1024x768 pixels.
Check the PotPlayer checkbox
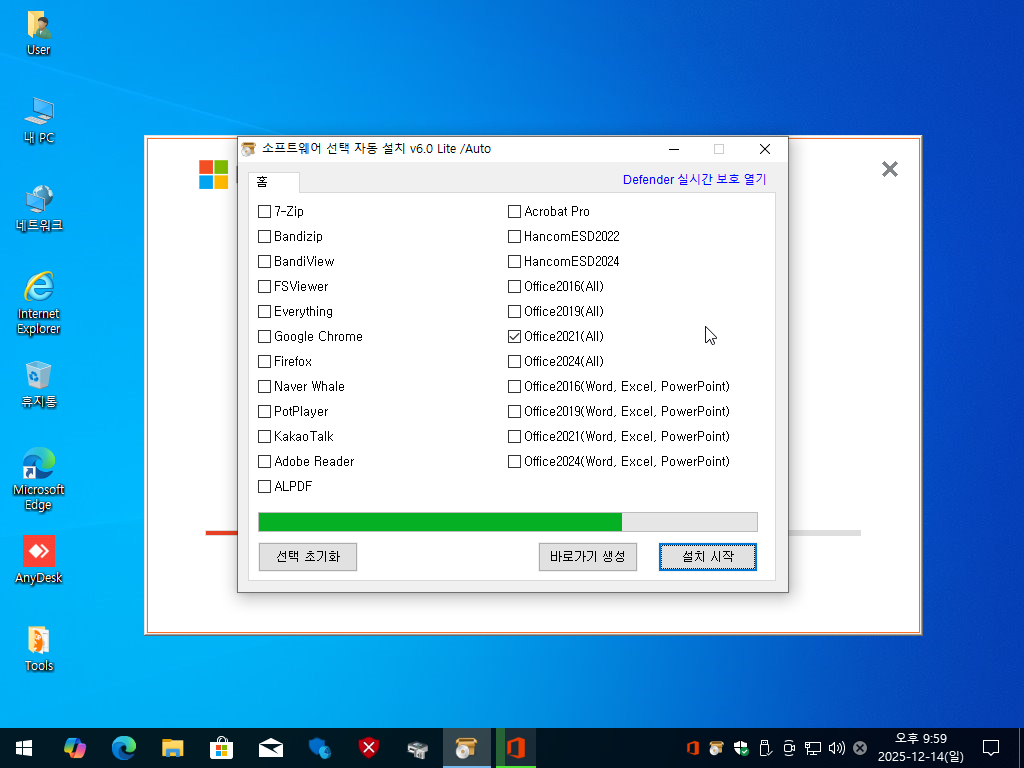pyautogui.click(x=264, y=411)
